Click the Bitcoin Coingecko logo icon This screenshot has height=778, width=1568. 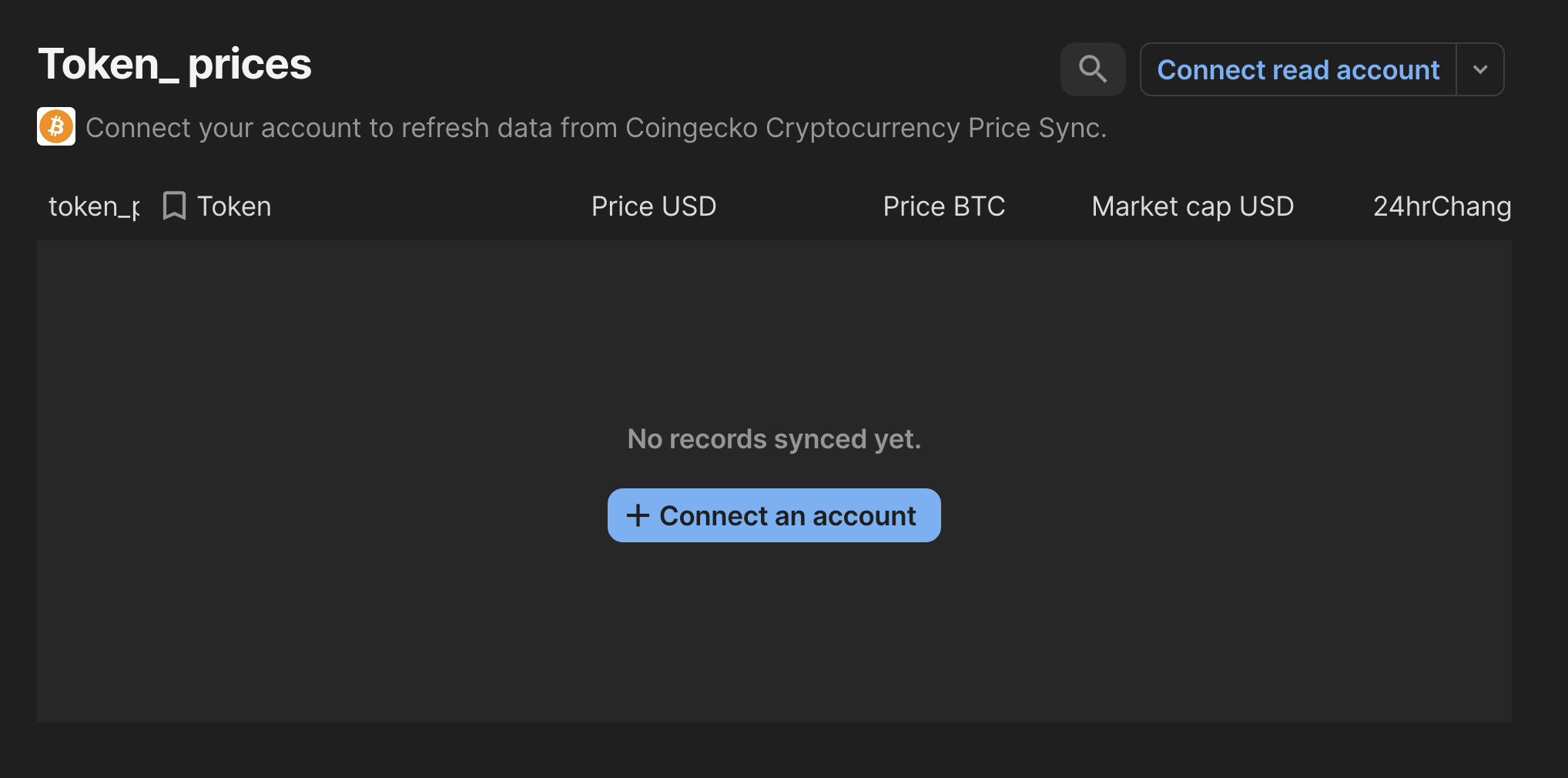tap(56, 126)
